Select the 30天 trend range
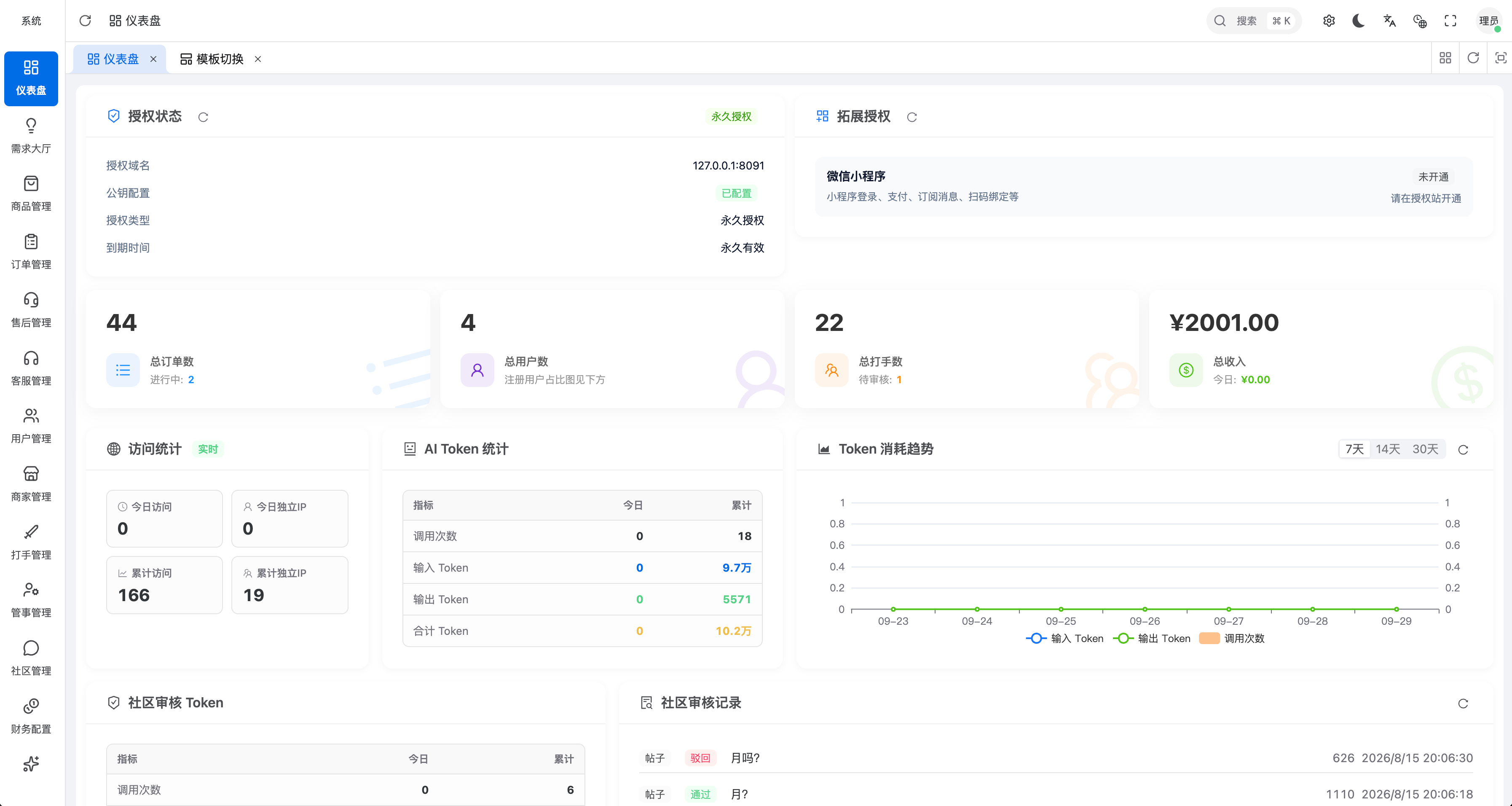Image resolution: width=1512 pixels, height=806 pixels. (x=1425, y=449)
